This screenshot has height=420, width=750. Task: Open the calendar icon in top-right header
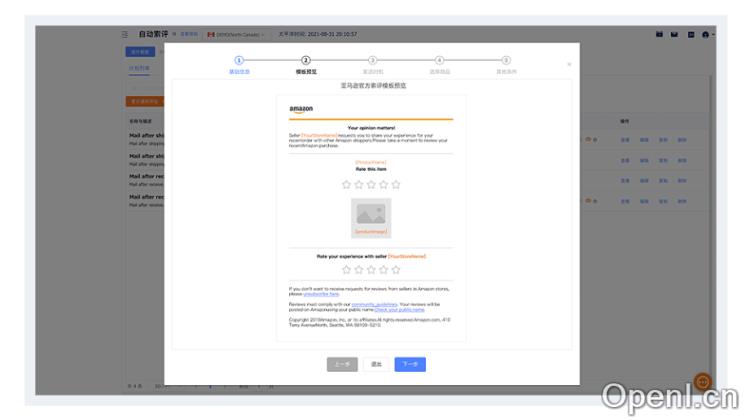tap(659, 34)
